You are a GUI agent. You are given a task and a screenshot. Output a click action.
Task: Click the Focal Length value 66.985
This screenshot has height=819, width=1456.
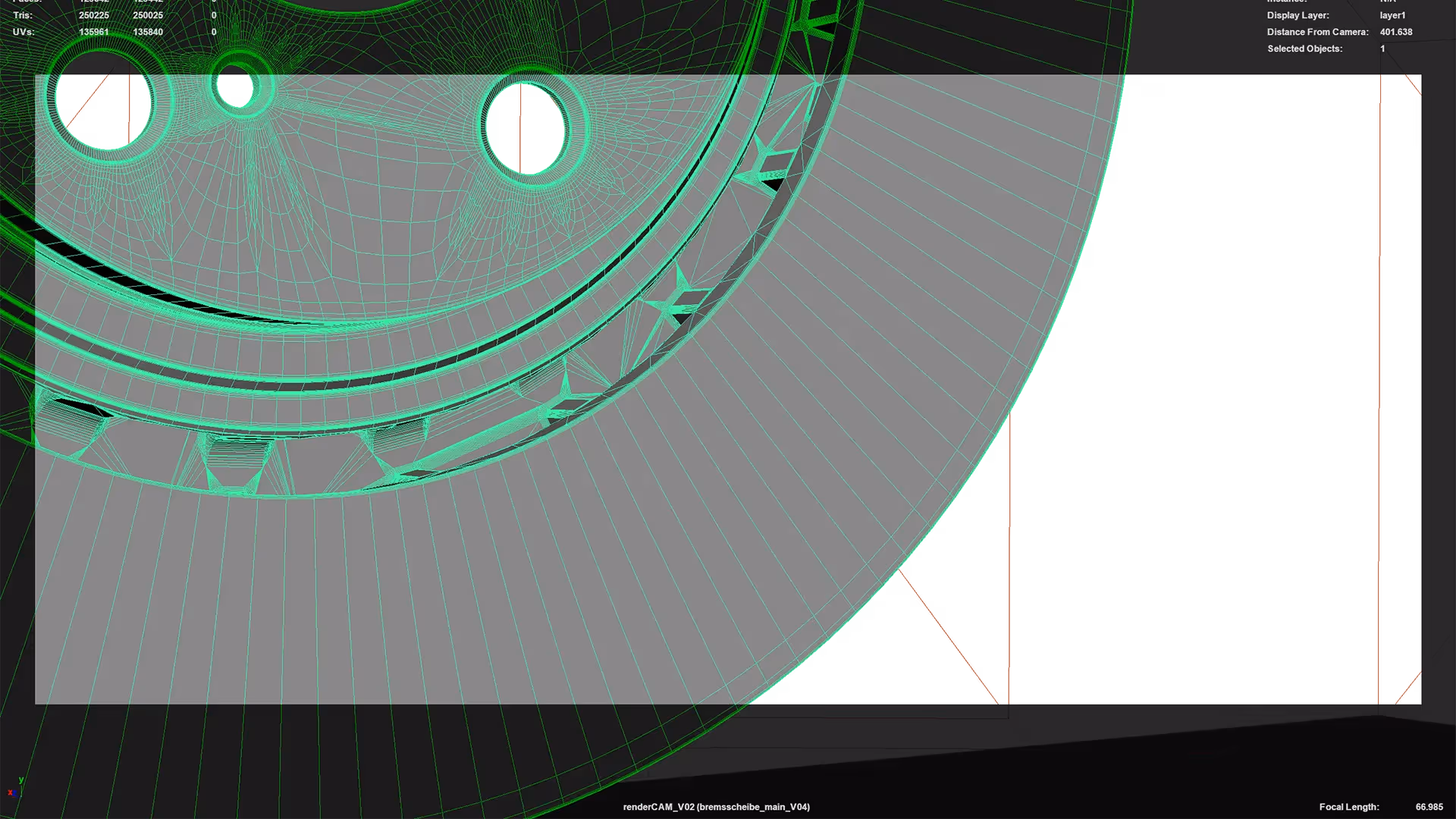coord(1429,807)
